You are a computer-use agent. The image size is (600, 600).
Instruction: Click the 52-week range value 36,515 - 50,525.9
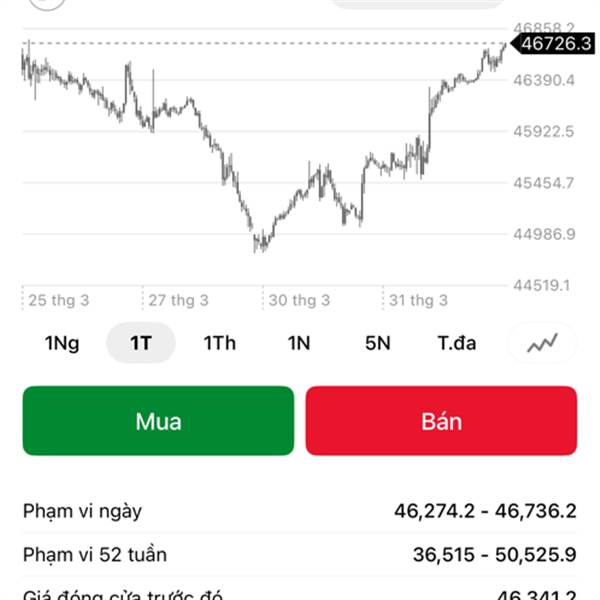[494, 554]
